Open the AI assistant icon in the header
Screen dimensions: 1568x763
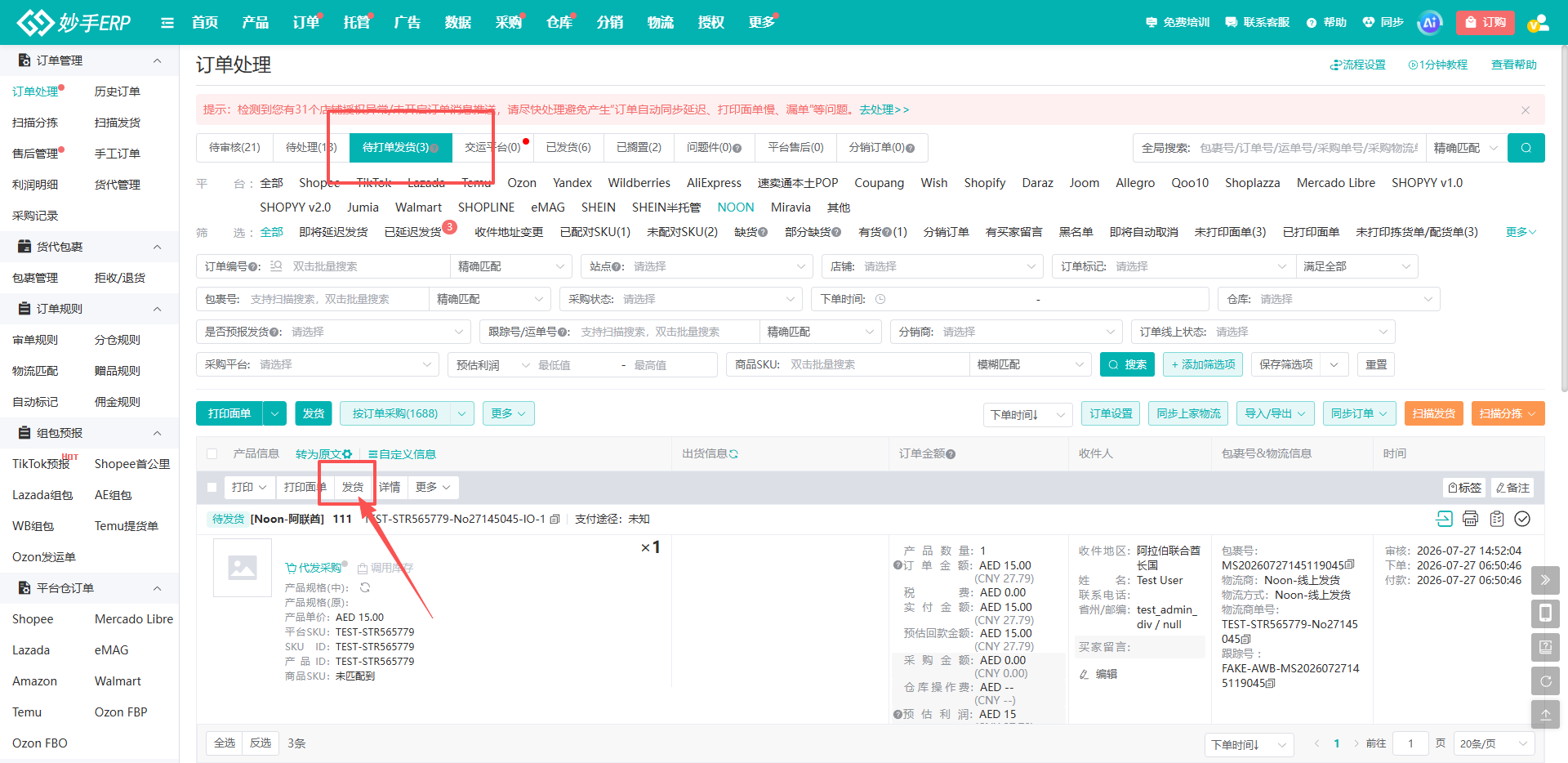coord(1430,23)
